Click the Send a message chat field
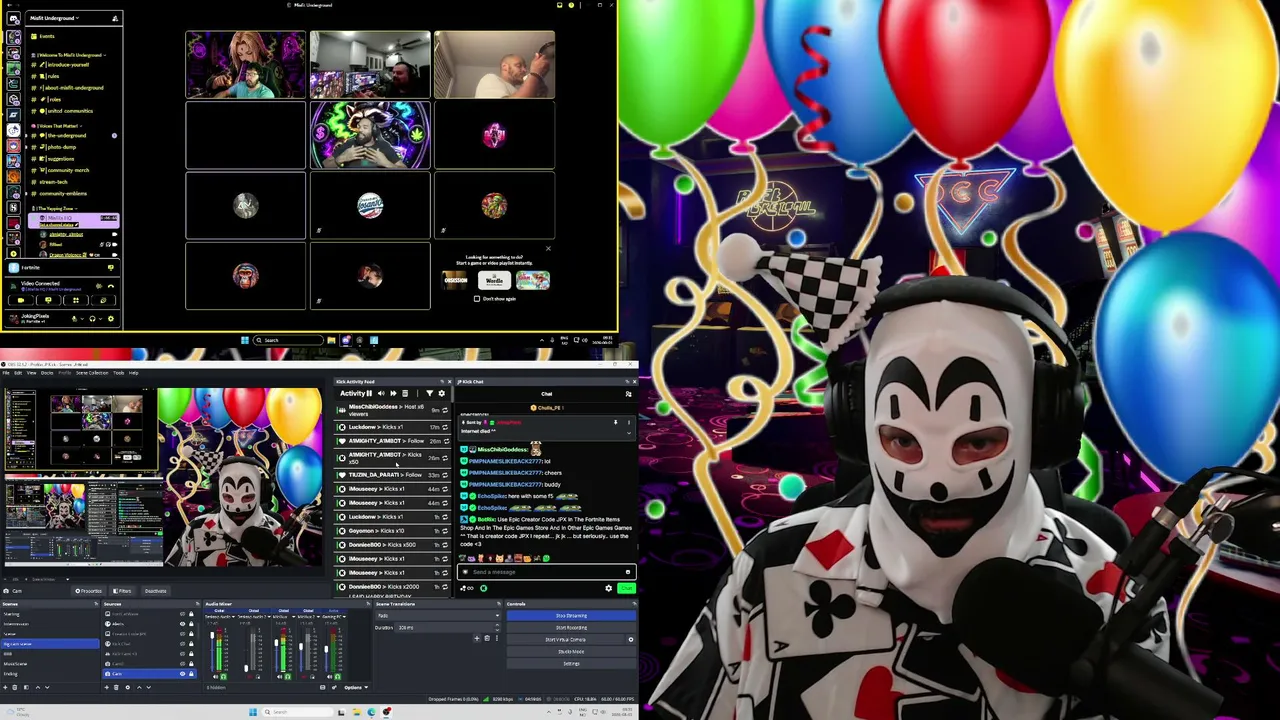Viewport: 1280px width, 720px height. click(x=547, y=572)
